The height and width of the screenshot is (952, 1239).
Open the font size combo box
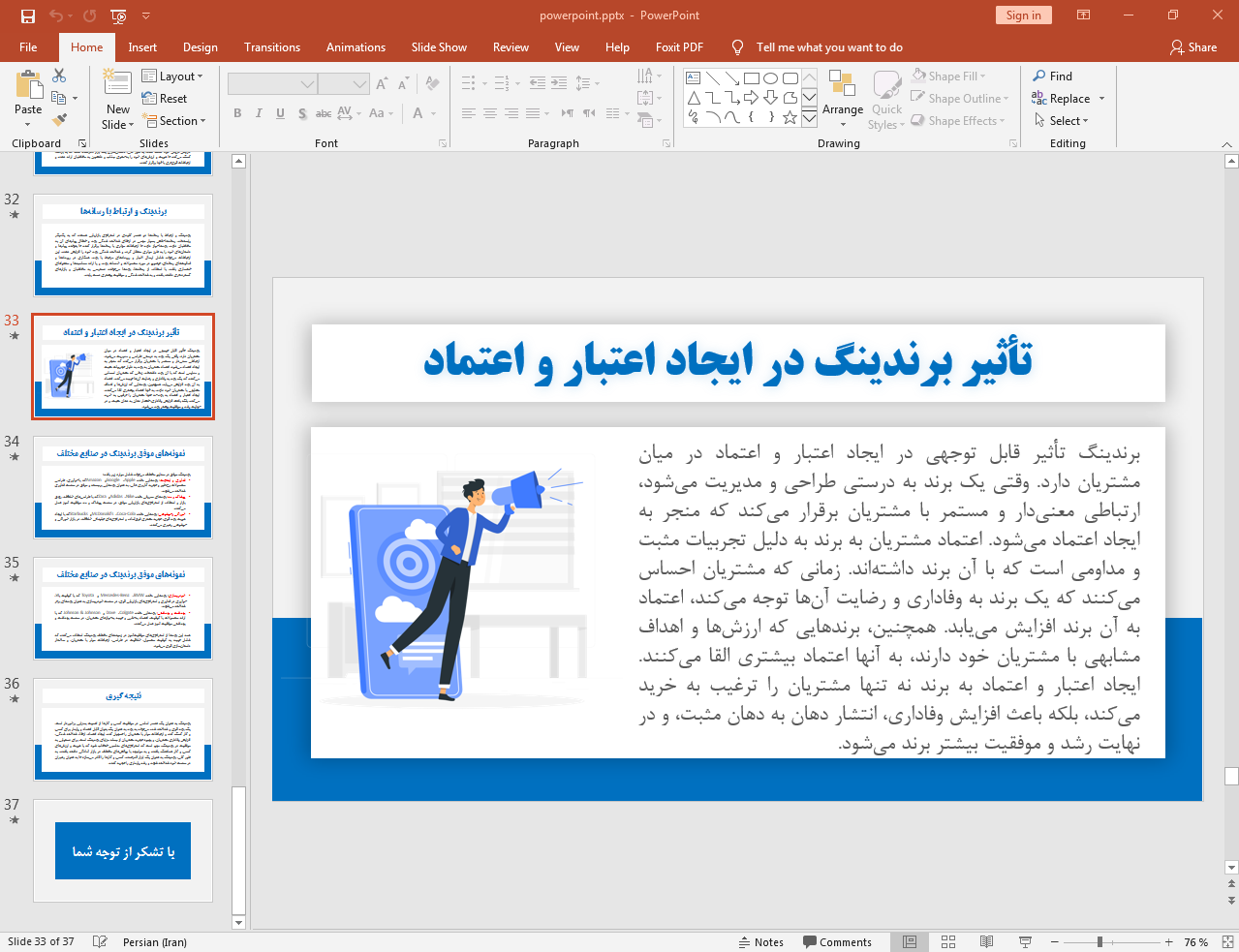(344, 84)
